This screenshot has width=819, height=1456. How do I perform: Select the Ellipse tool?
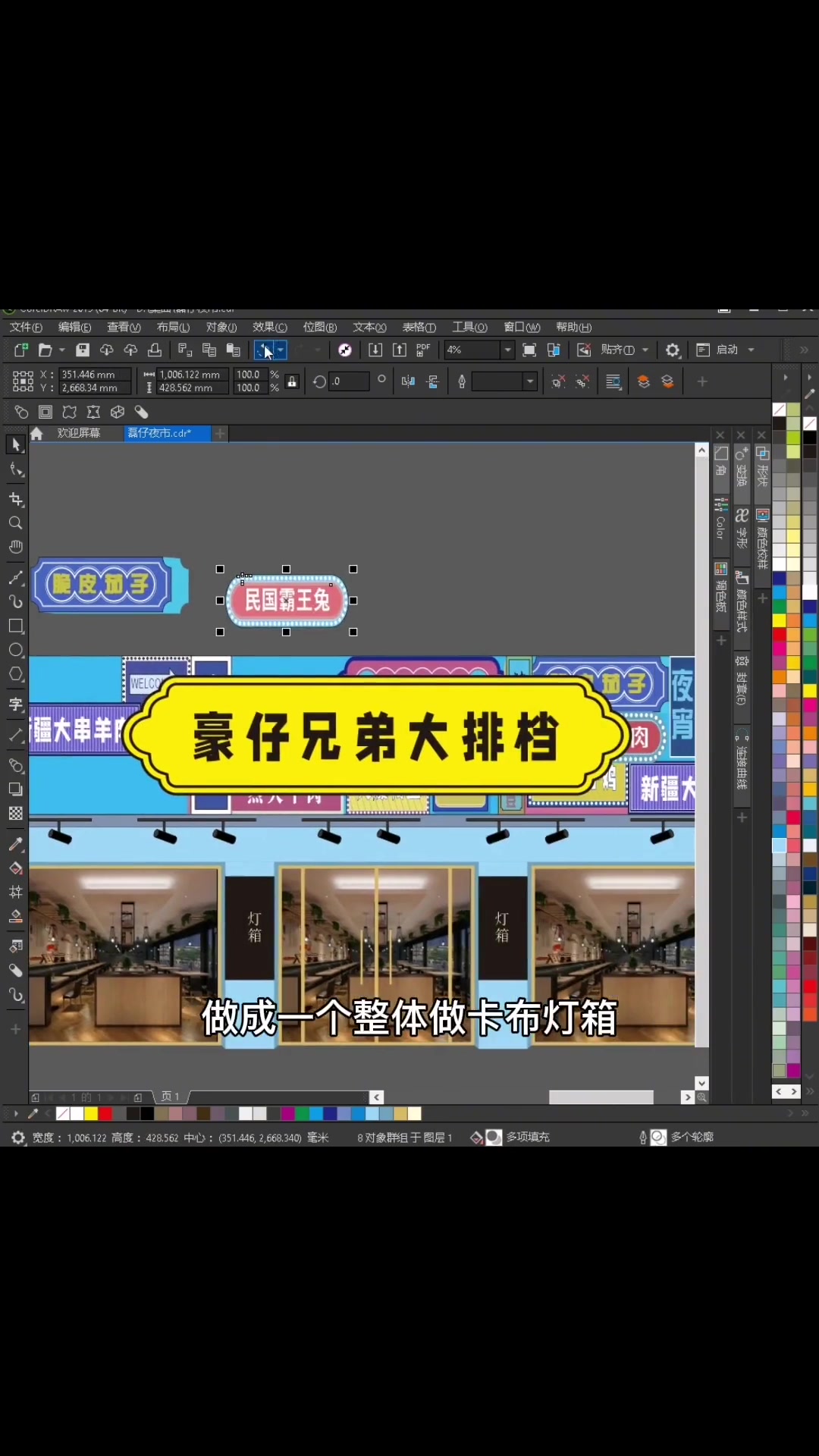click(16, 650)
